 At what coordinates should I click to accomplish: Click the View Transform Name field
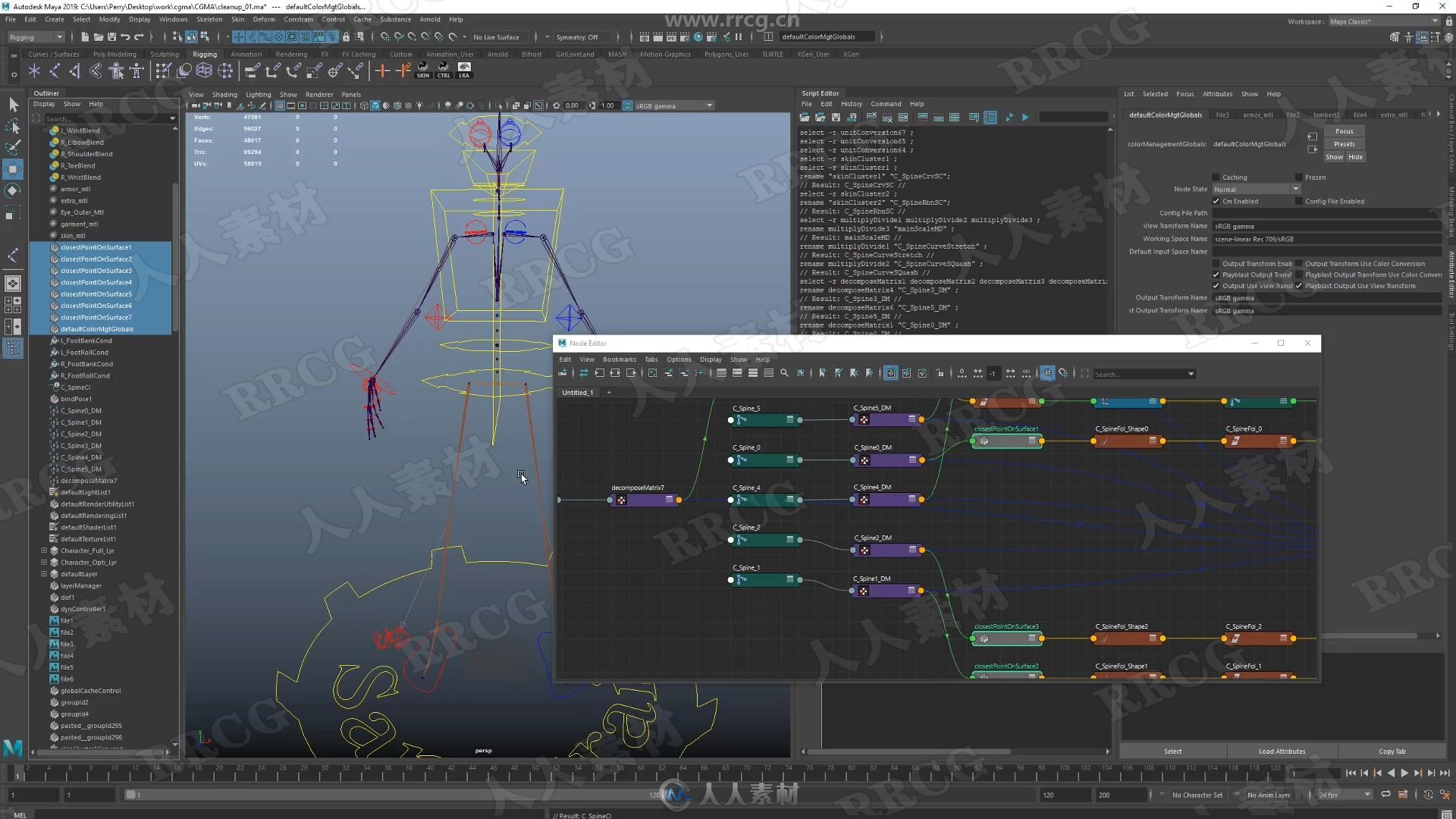[x=1326, y=226]
